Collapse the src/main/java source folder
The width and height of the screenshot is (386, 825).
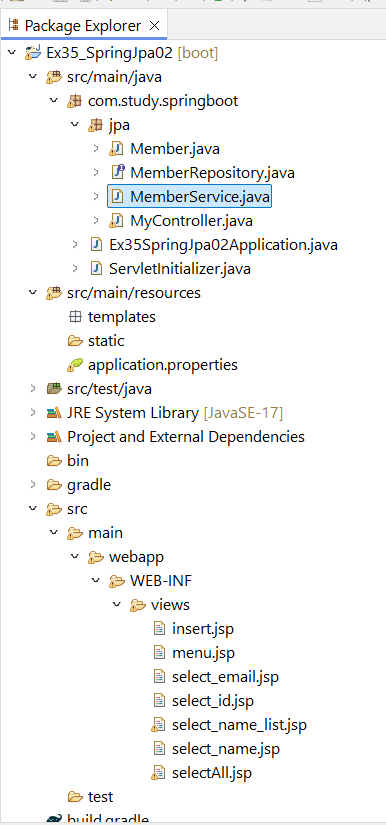click(33, 77)
